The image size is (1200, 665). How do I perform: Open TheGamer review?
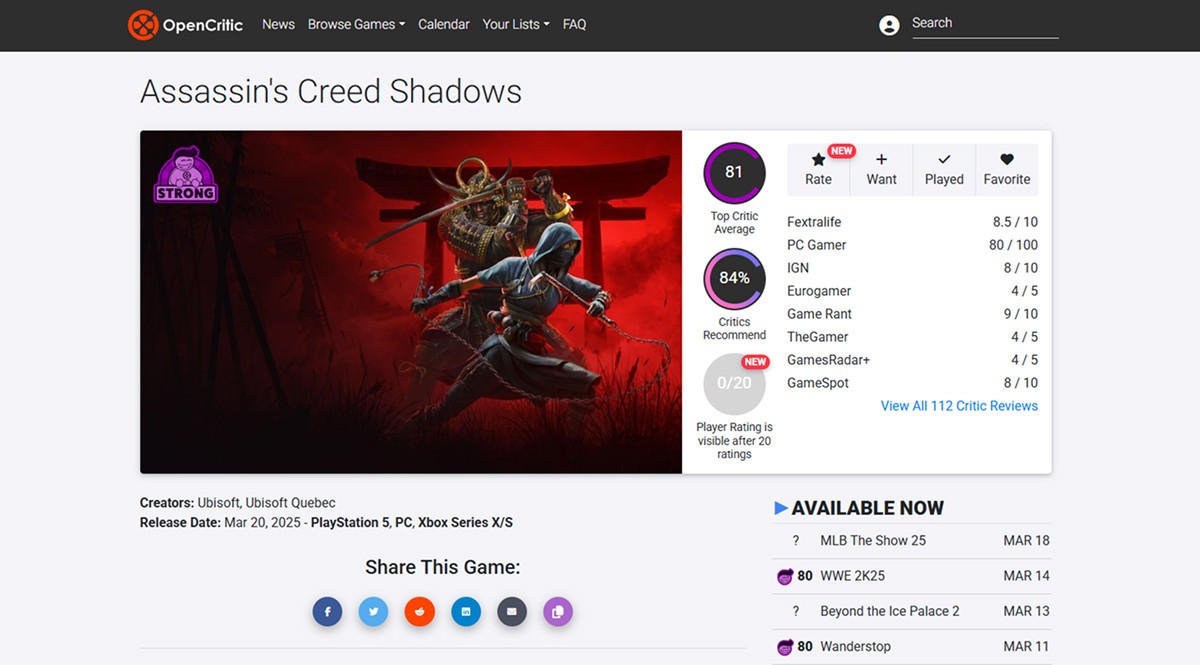tap(818, 337)
